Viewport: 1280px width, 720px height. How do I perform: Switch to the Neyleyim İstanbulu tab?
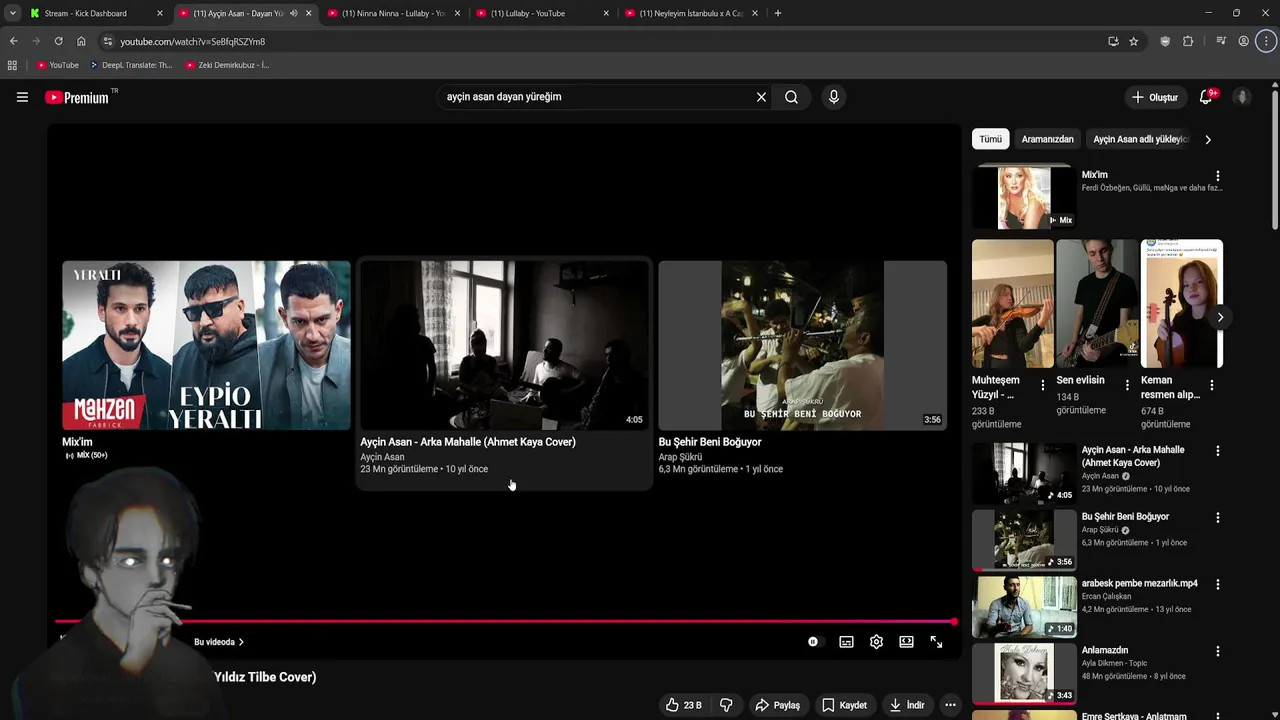[690, 13]
